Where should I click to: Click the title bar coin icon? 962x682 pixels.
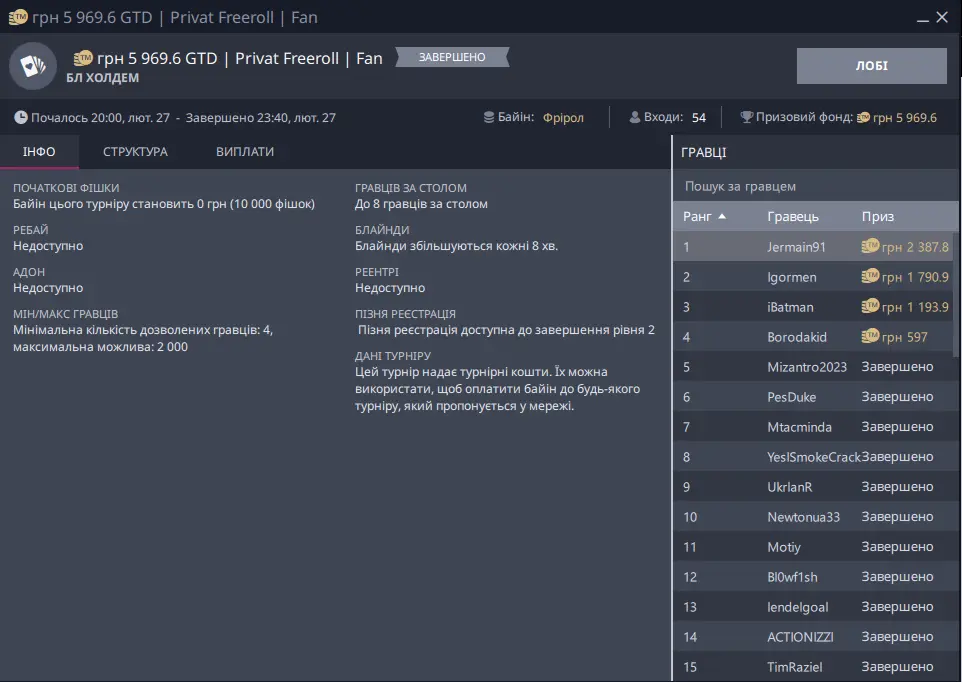tap(18, 17)
